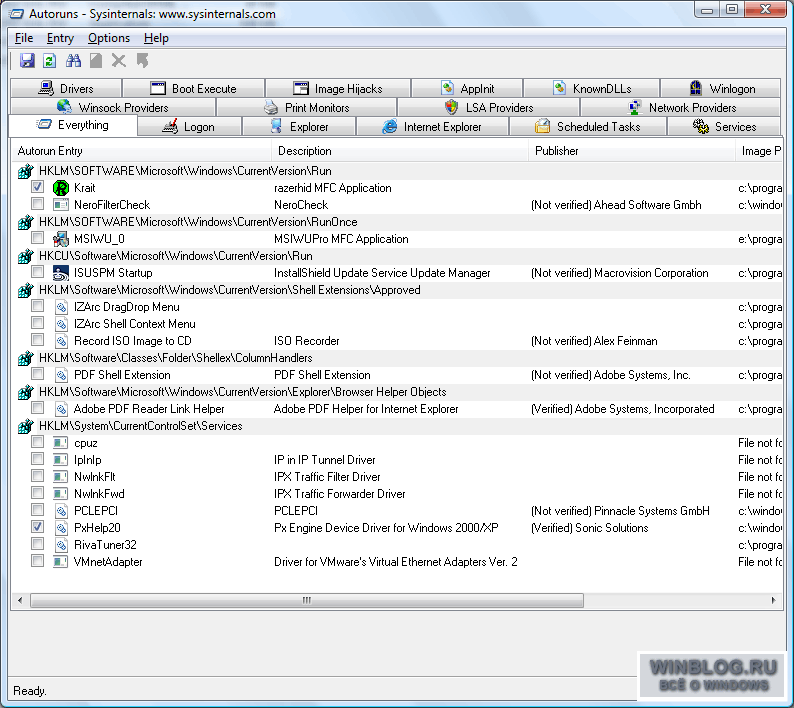Click the RivaTuner32 entry icon
The image size is (794, 708).
61,545
